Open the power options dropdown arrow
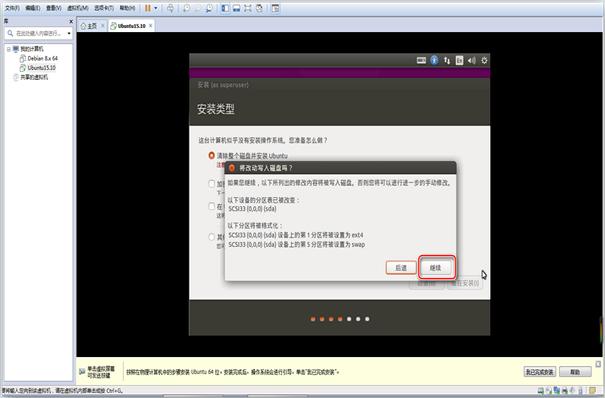The image size is (605, 398). tap(155, 8)
